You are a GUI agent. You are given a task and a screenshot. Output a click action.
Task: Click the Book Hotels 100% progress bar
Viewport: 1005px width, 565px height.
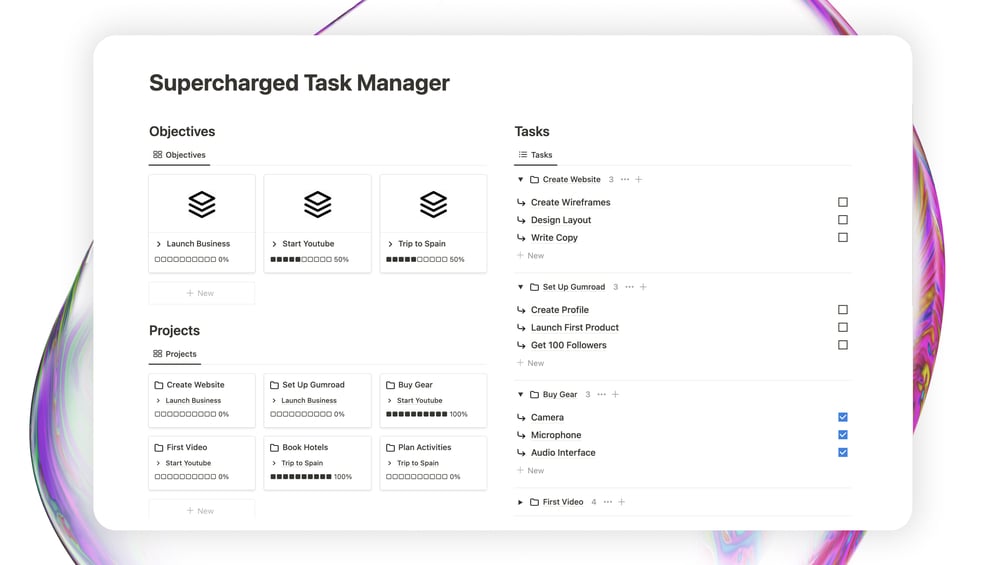point(301,477)
